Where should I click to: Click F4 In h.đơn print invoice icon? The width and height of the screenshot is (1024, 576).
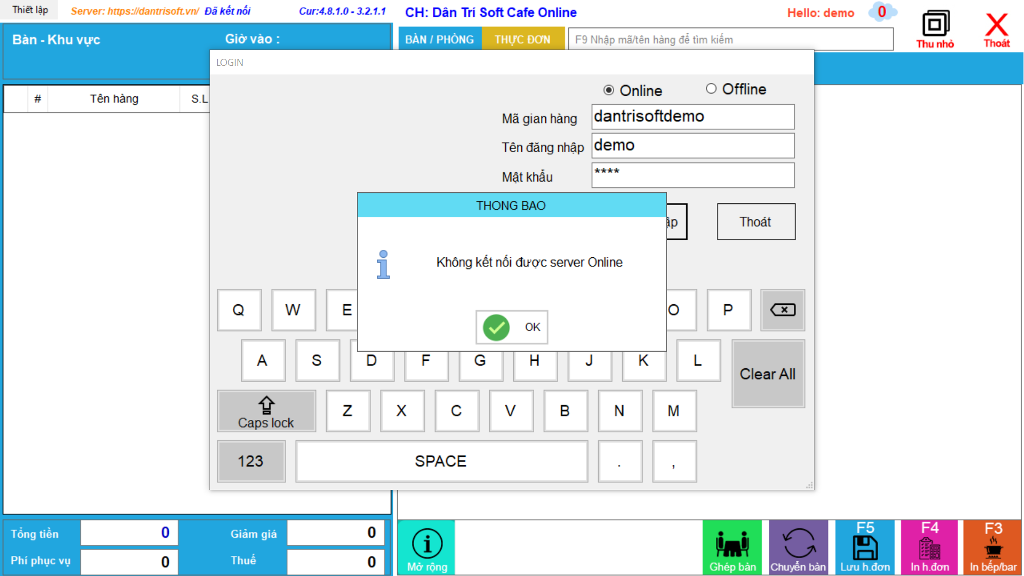[x=929, y=547]
